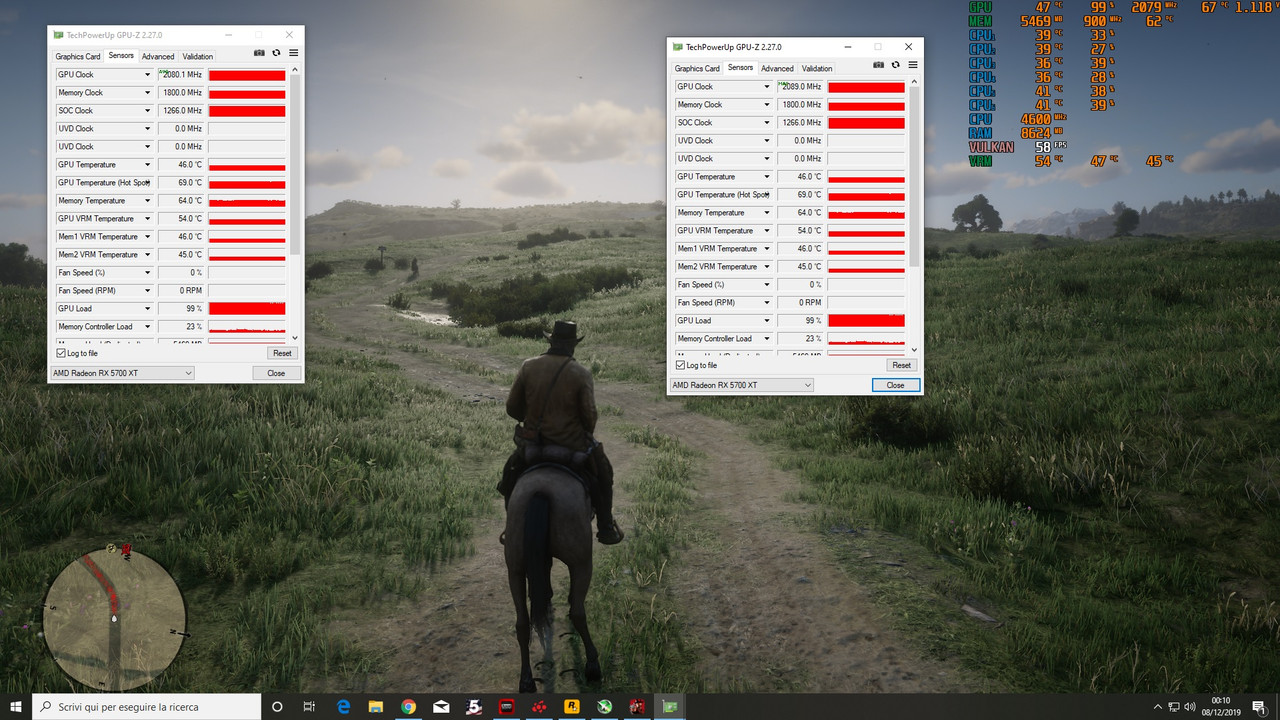Click Close button in right GPU-Z window
This screenshot has width=1280, height=720.
click(x=895, y=385)
